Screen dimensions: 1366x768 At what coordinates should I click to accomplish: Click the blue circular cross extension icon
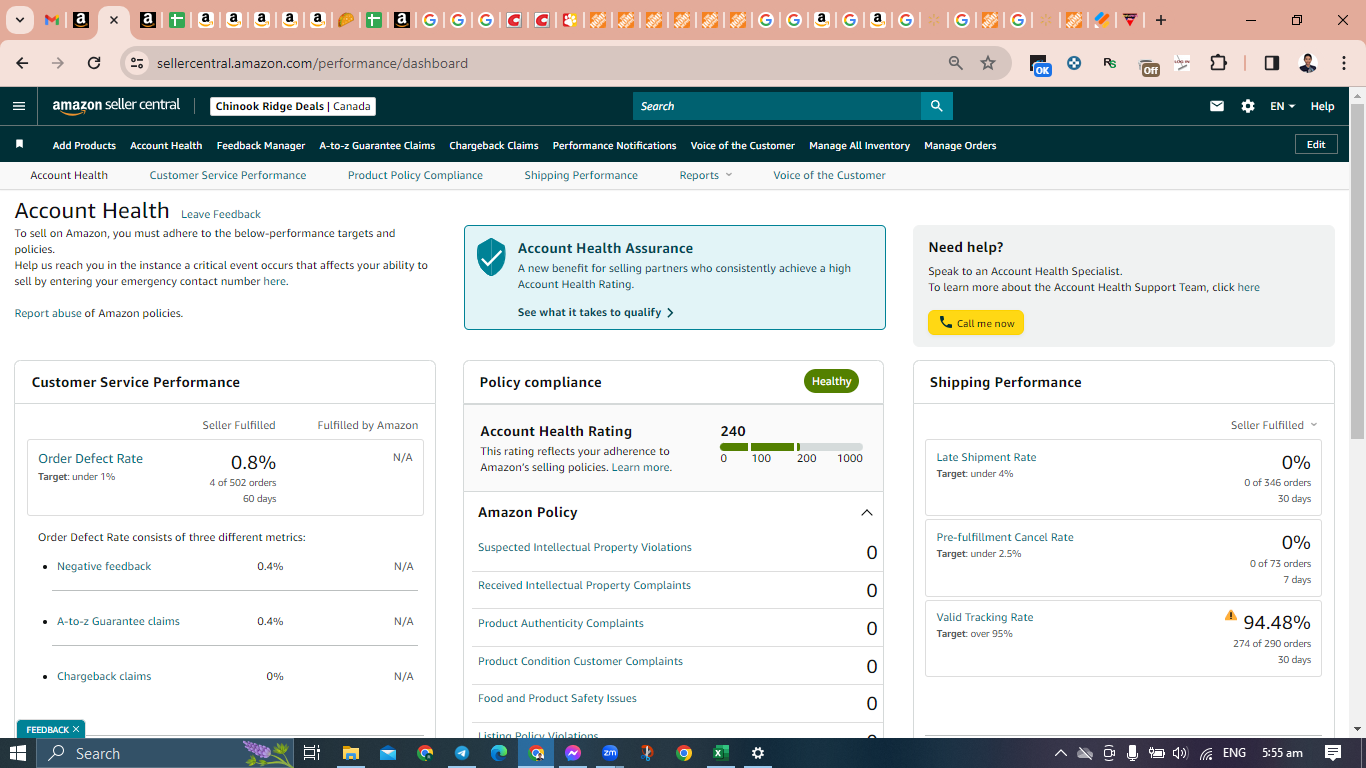pos(1074,63)
